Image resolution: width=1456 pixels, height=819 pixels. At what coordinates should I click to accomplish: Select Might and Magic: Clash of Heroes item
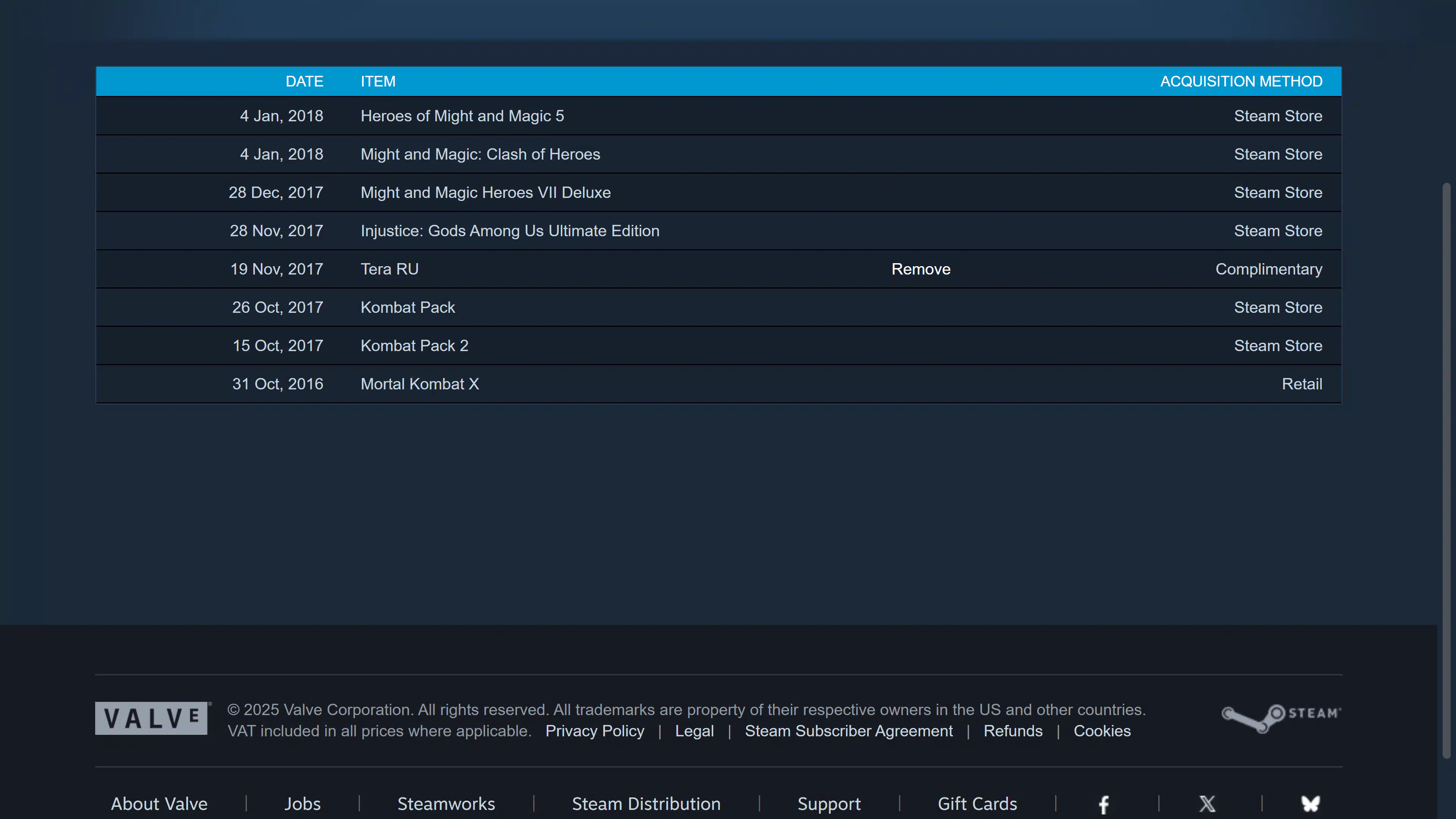tap(480, 154)
